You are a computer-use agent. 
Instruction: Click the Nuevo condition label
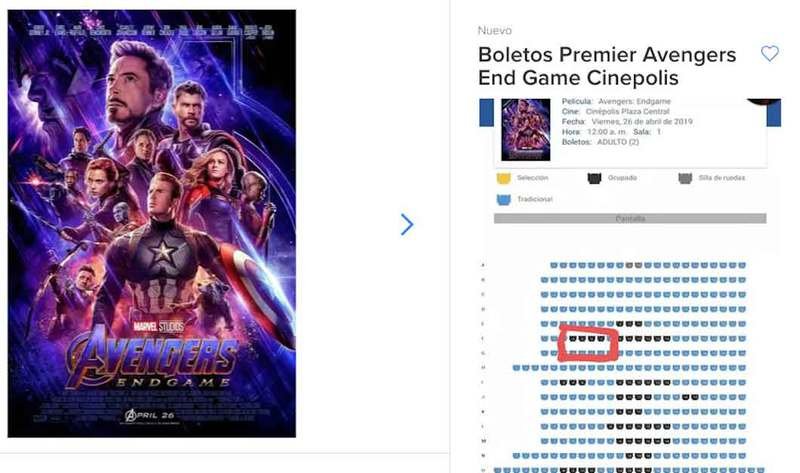pyautogui.click(x=494, y=31)
